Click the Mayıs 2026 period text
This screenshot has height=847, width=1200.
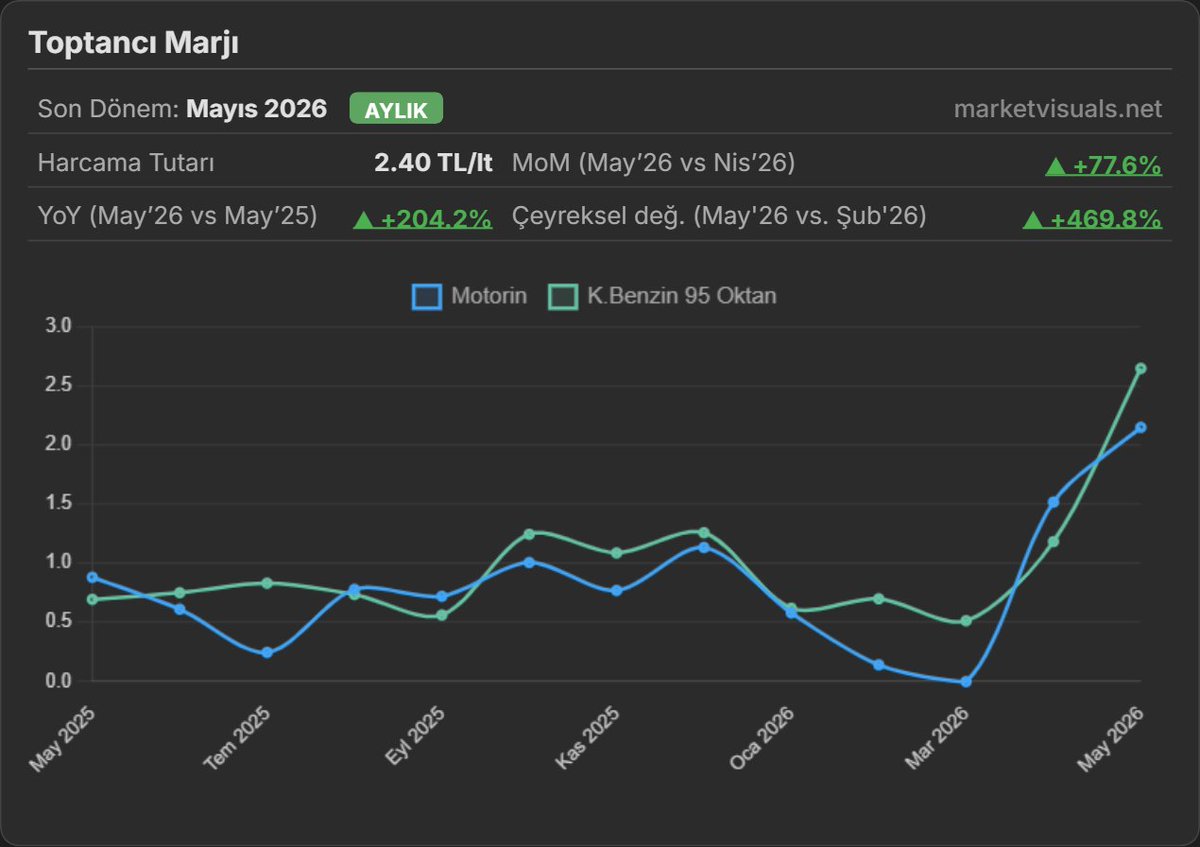[x=257, y=109]
